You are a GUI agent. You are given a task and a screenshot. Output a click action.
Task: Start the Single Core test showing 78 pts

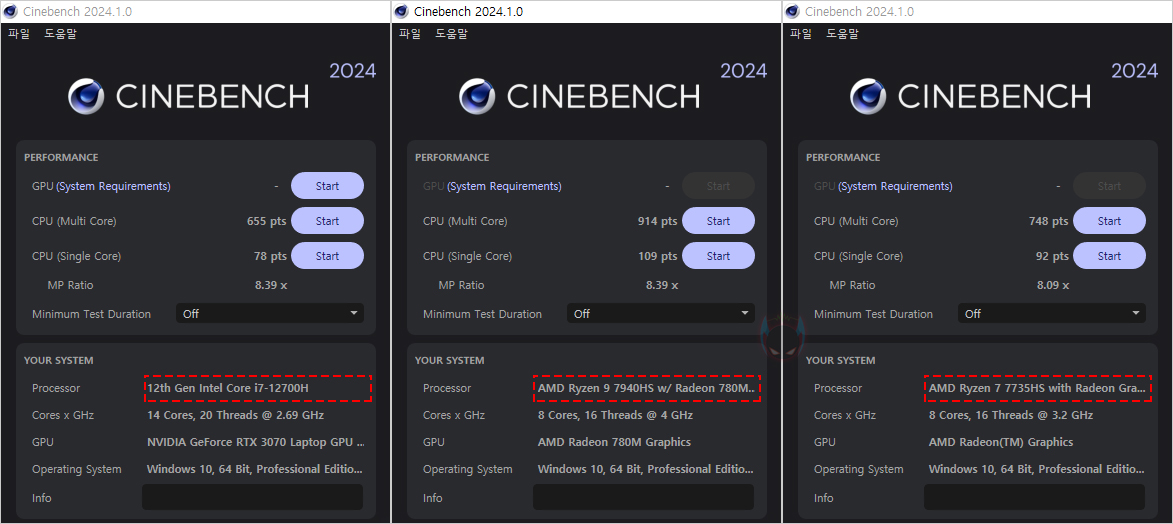coord(327,256)
